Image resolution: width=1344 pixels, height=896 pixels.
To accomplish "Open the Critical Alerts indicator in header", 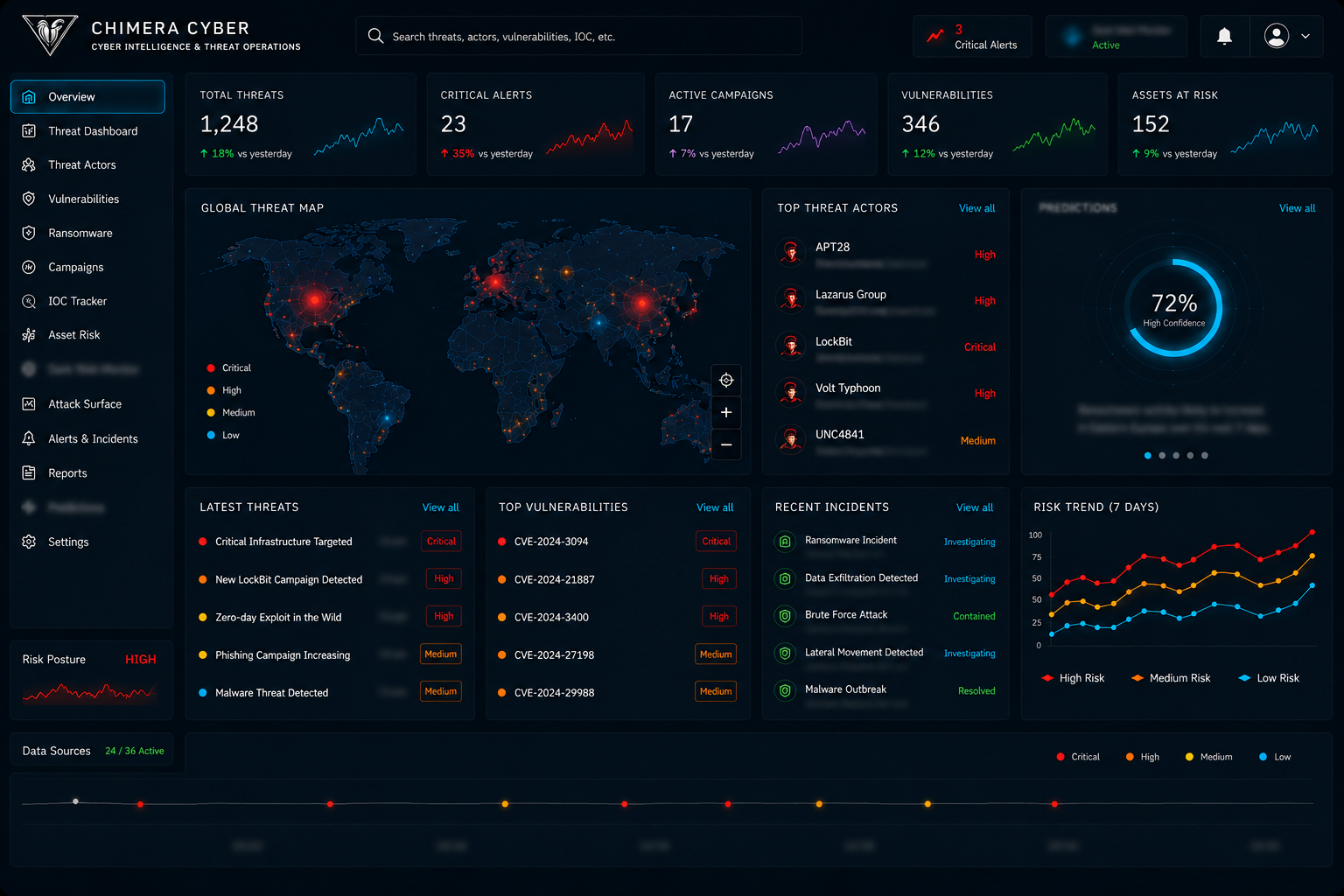I will tap(972, 37).
